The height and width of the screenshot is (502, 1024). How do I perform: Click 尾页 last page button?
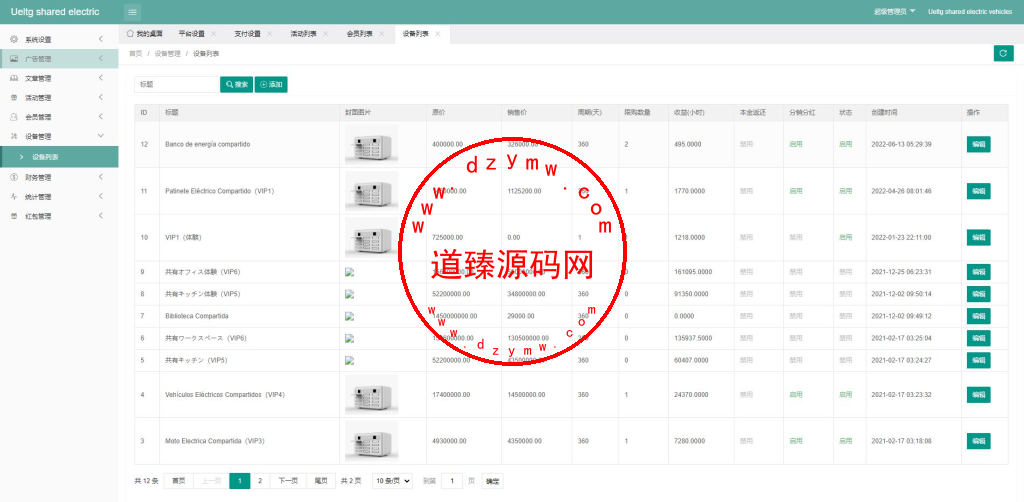[321, 481]
